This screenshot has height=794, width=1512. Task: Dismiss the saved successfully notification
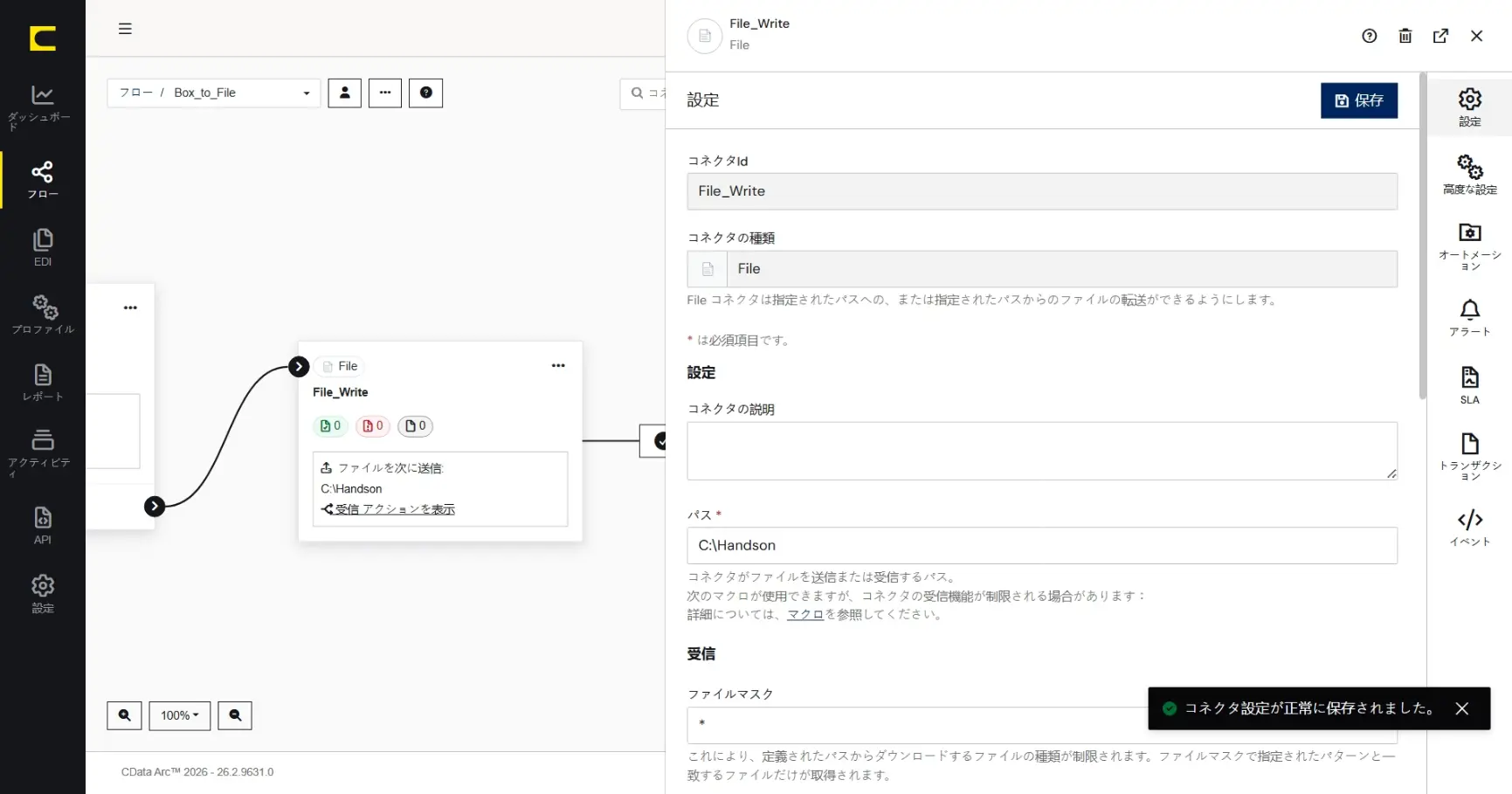pyautogui.click(x=1462, y=708)
